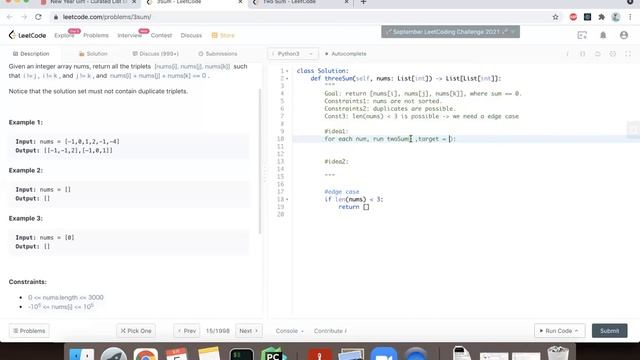Open PyCharm from the Dock
This screenshot has height=360, width=640.
[x=273, y=354]
